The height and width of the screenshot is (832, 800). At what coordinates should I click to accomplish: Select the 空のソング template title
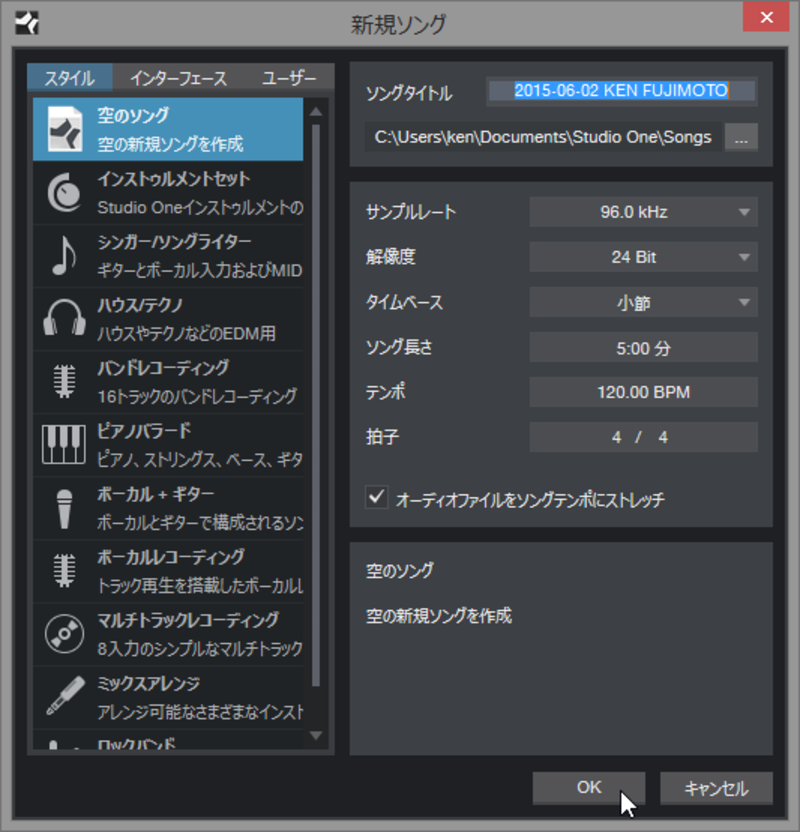click(133, 115)
